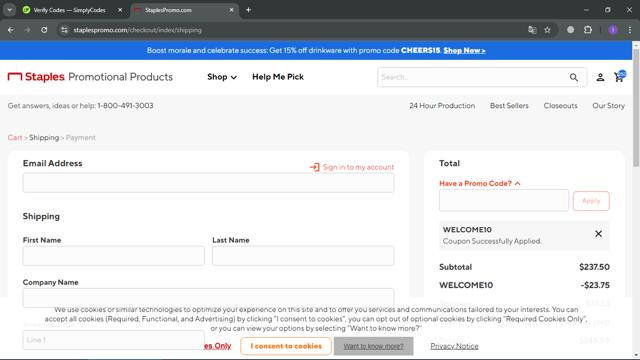Open Closeouts

(560, 106)
